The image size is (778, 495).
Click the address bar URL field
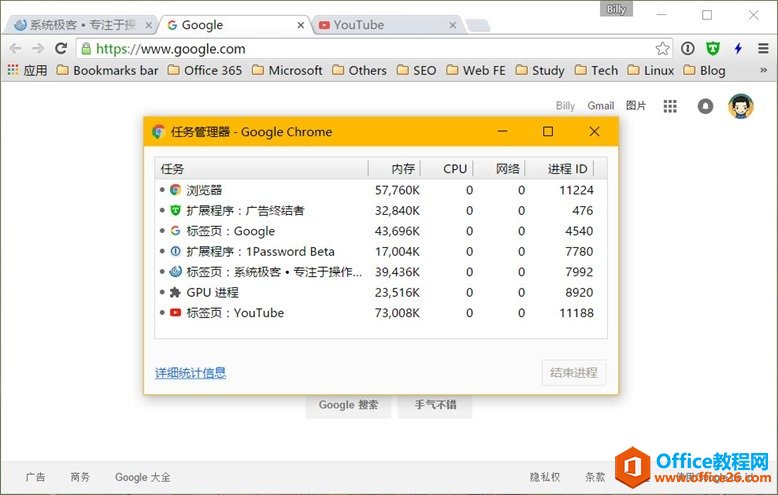372,49
